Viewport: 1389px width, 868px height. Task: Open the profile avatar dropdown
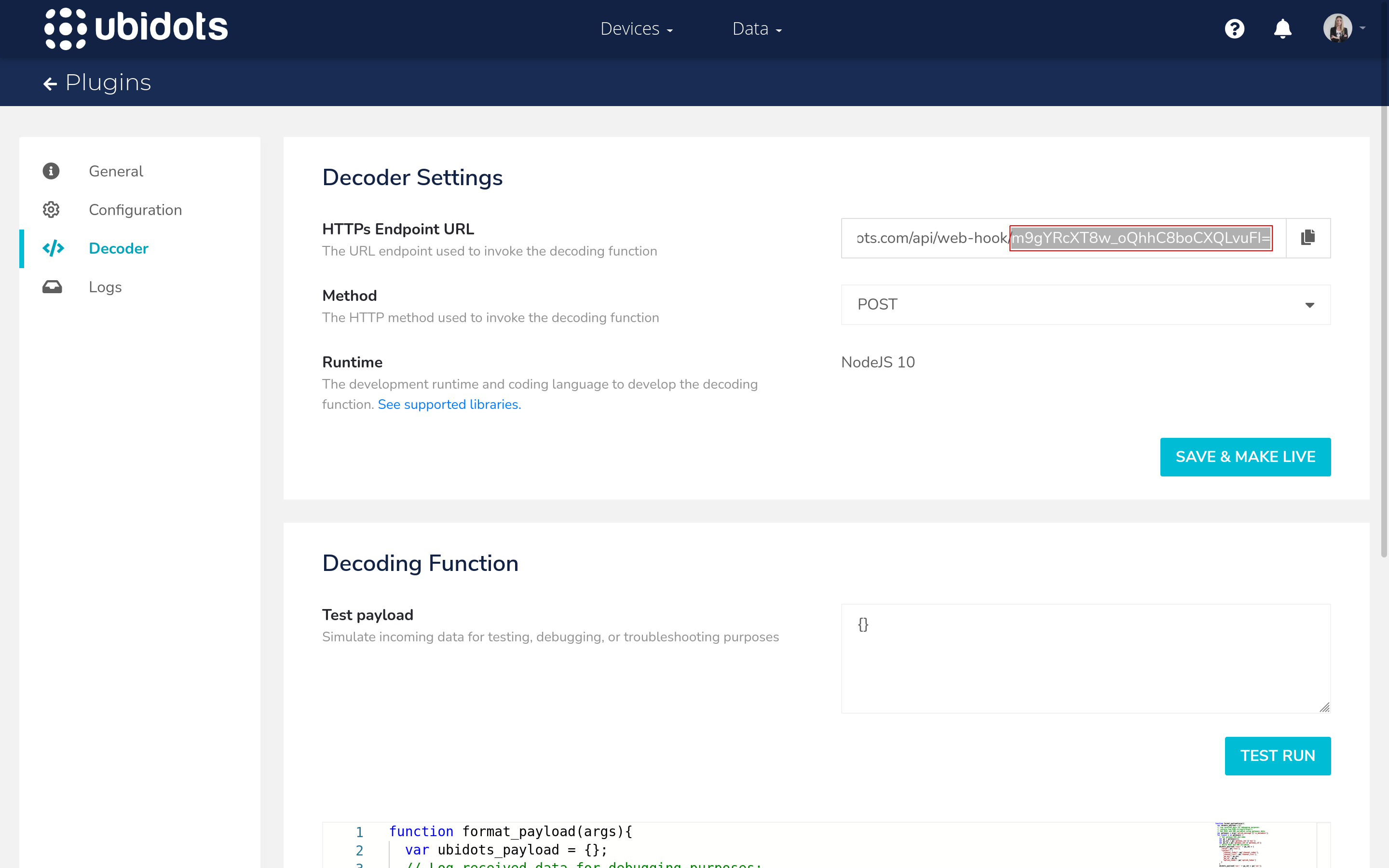pyautogui.click(x=1337, y=28)
